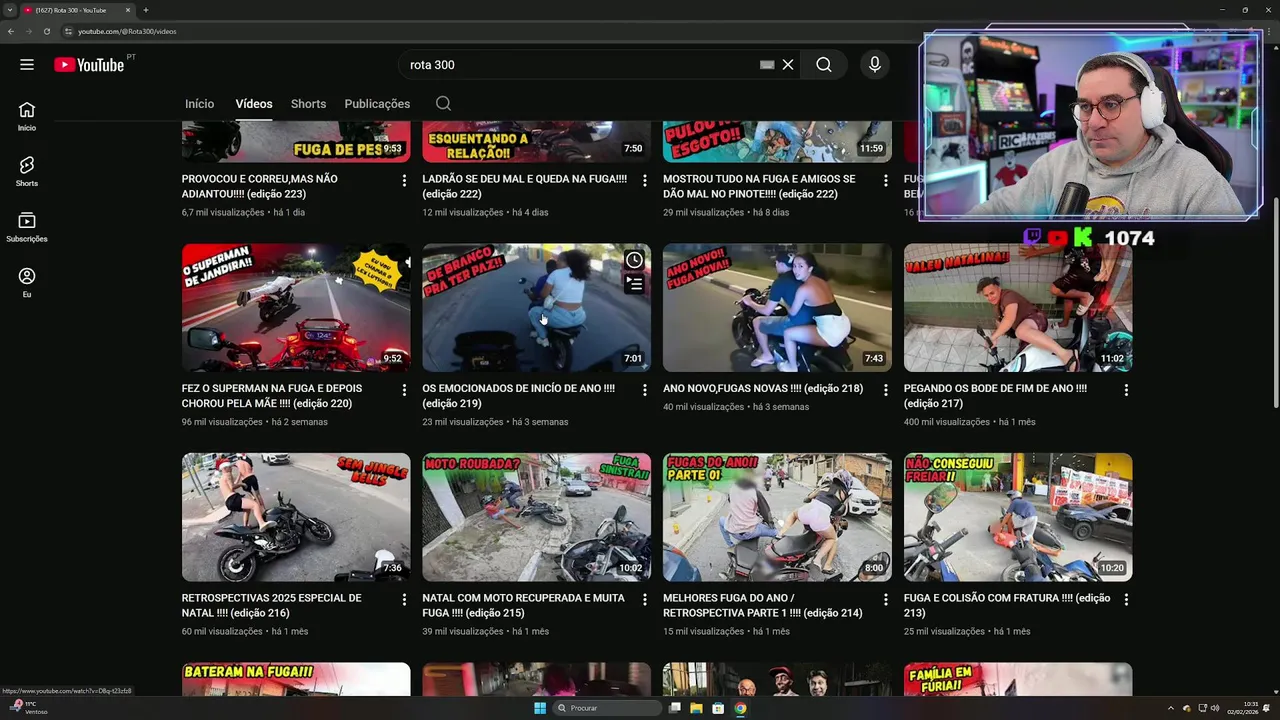Open options for FUGA E COLISÃO video

pos(1126,600)
